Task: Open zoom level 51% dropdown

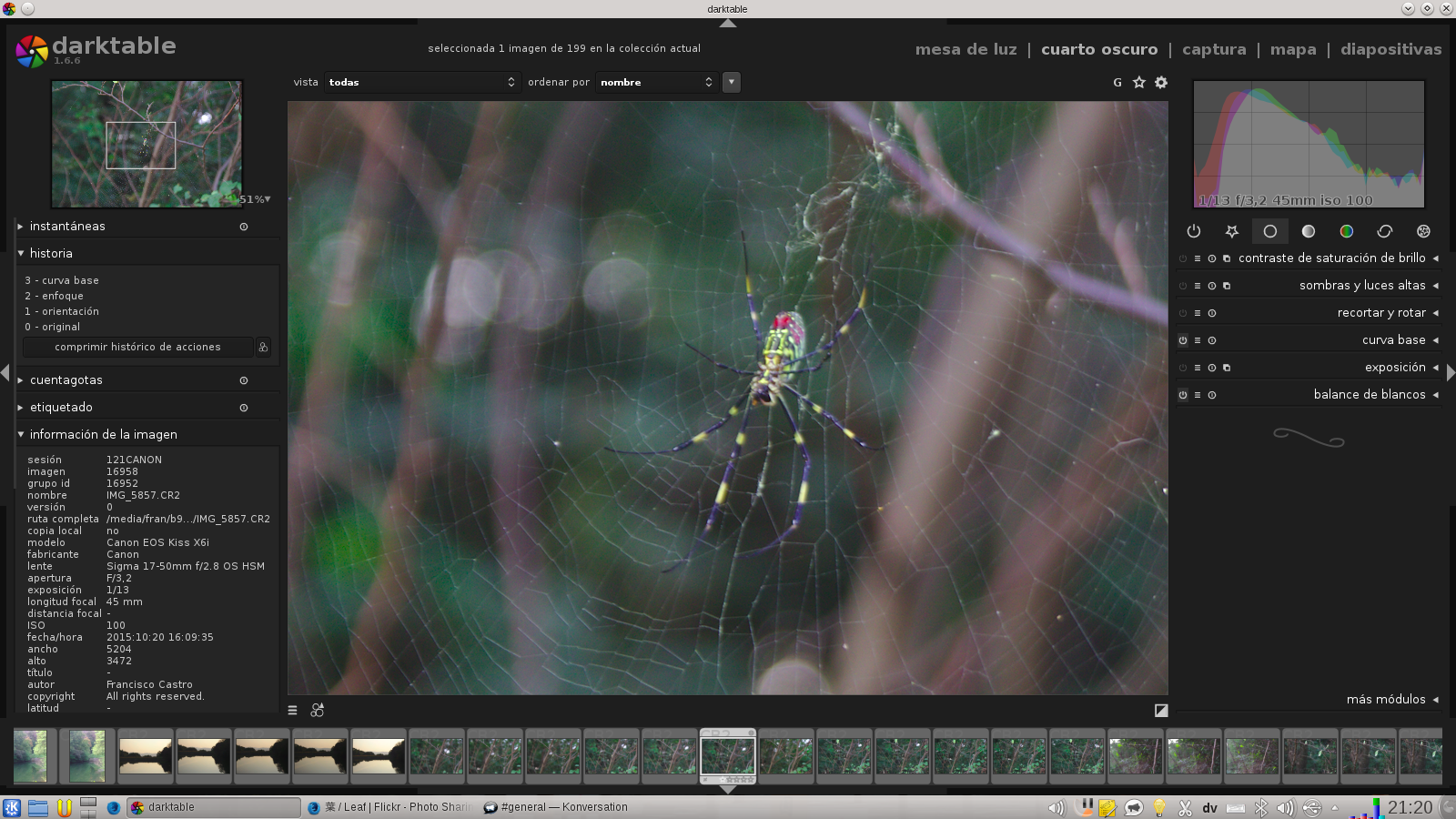Action: tap(255, 199)
